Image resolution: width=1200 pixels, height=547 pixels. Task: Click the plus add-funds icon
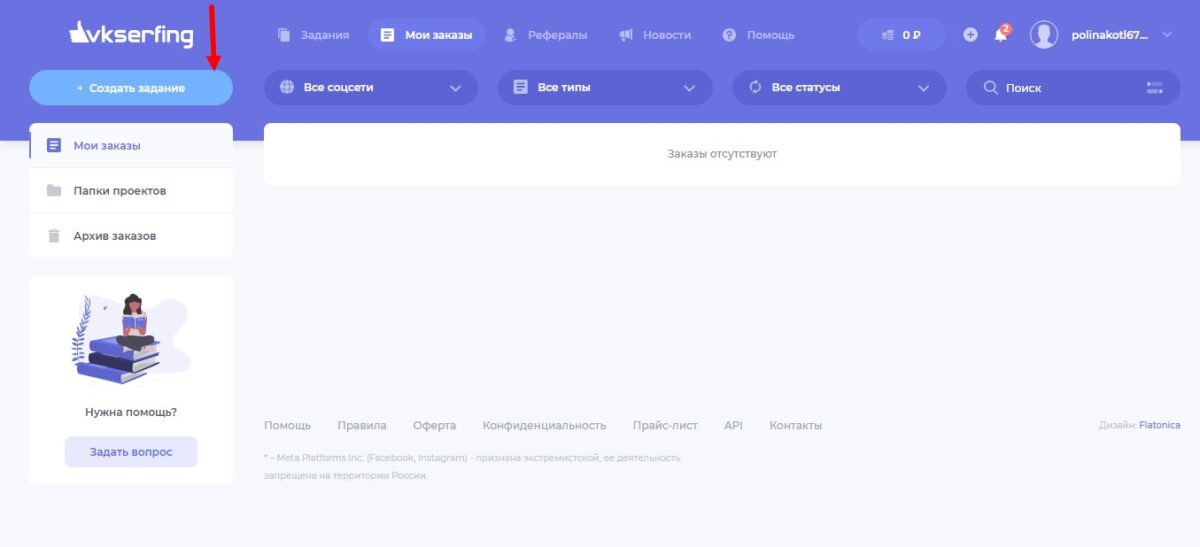click(x=970, y=35)
